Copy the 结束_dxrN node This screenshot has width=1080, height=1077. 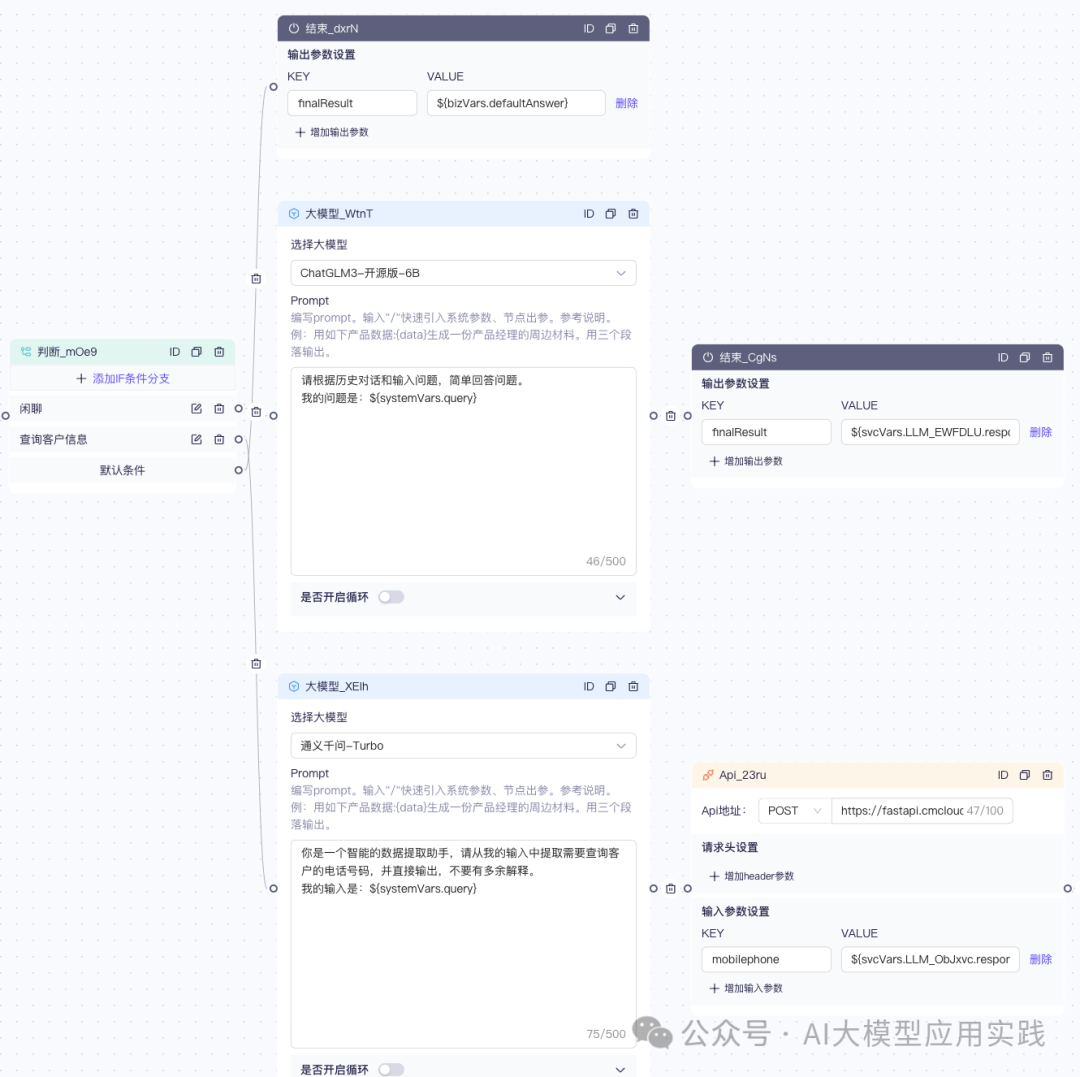point(610,28)
